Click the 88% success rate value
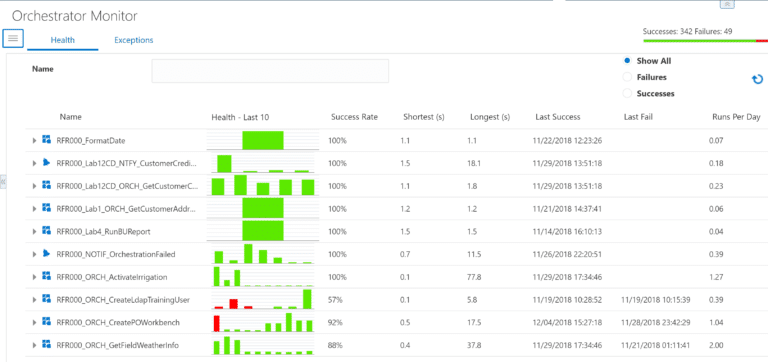 335,345
